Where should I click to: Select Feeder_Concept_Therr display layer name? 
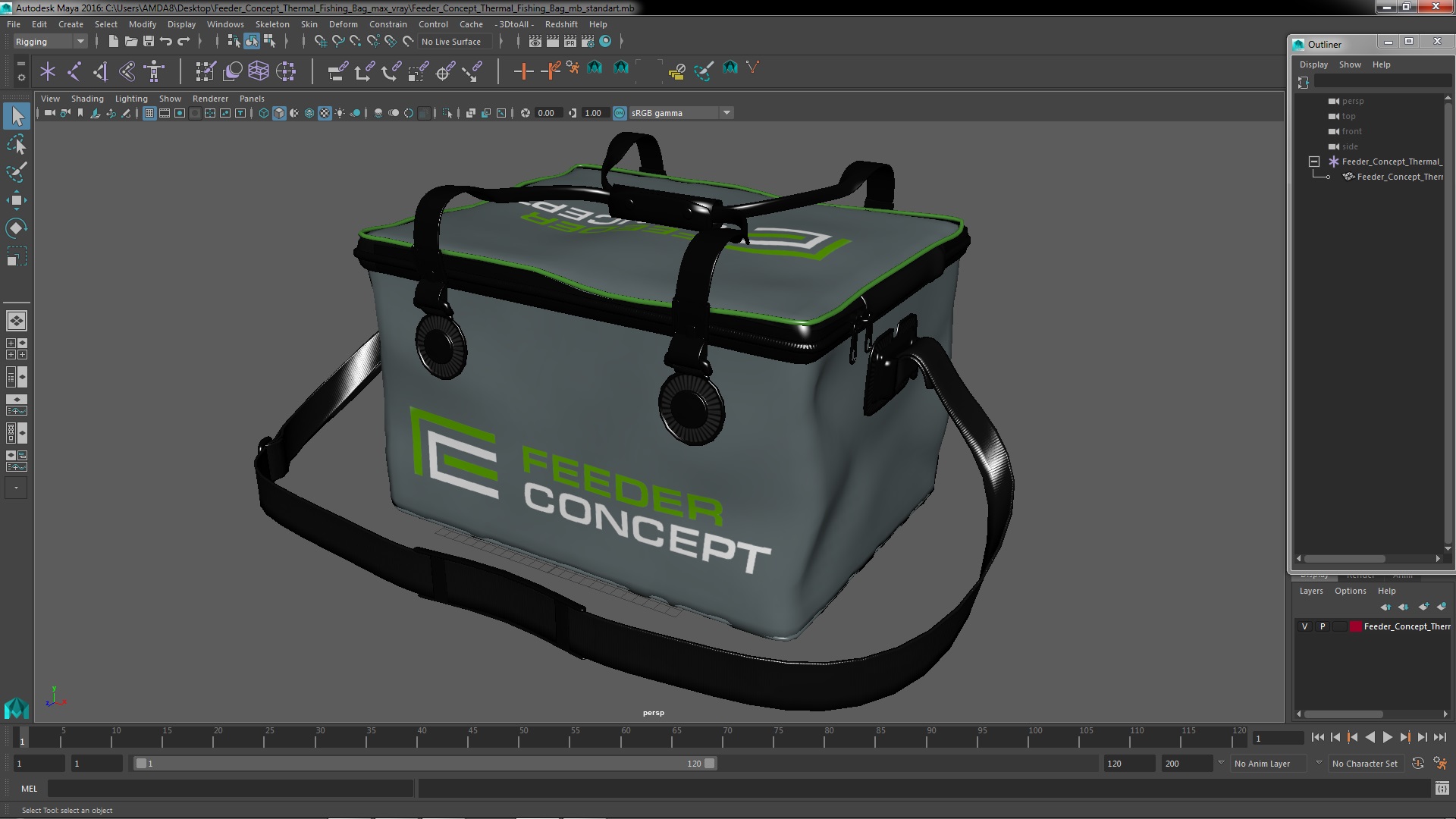1407,626
